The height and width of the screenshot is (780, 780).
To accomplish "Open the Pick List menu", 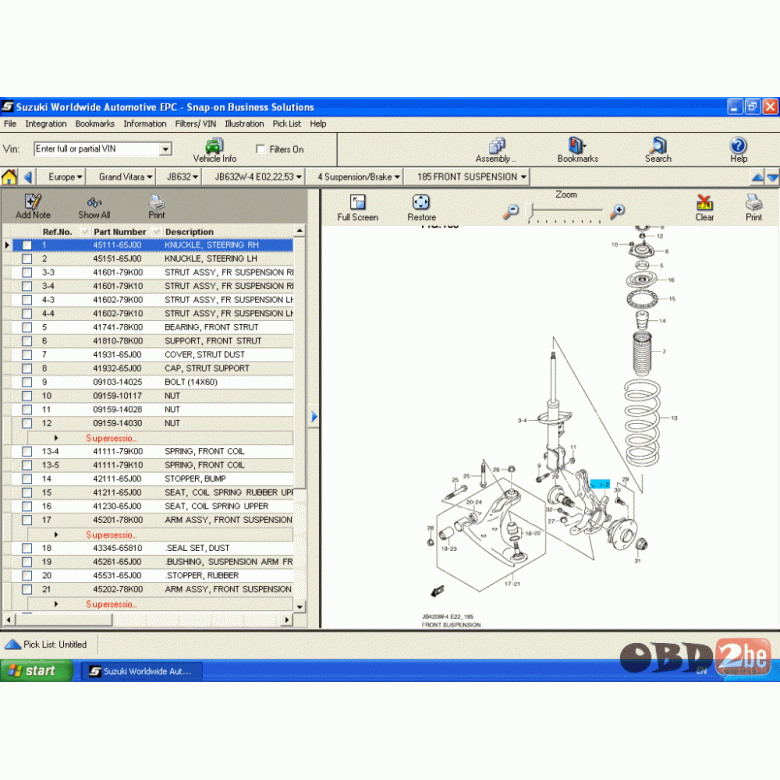I will 287,124.
